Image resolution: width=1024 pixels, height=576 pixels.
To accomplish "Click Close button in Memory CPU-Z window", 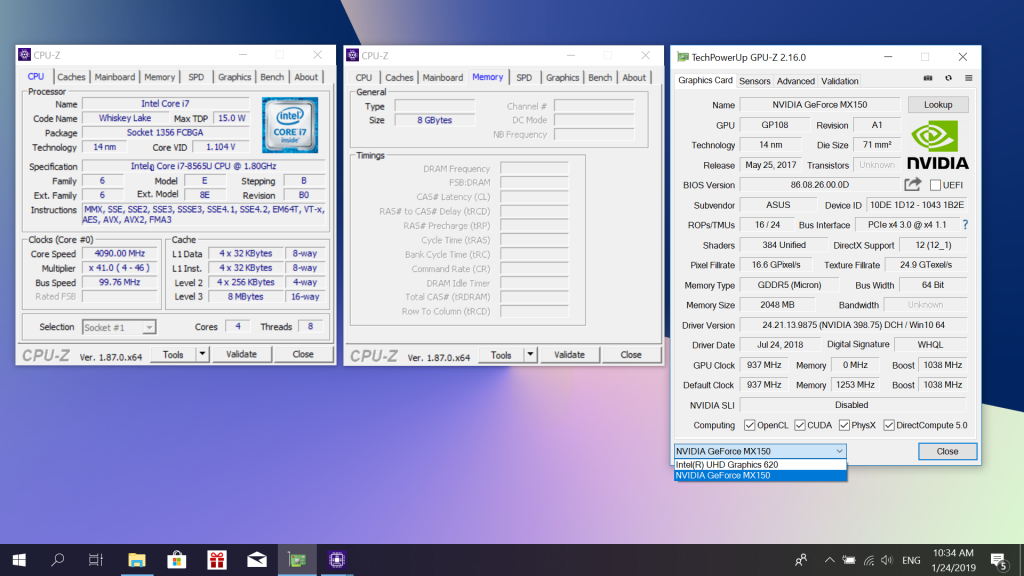I will tap(631, 355).
